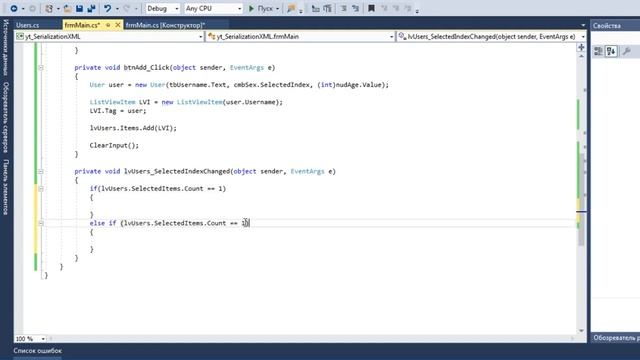Click the private void btnAdd_Click method signature
Image resolution: width=640 pixels, height=360 pixels.
pos(175,68)
